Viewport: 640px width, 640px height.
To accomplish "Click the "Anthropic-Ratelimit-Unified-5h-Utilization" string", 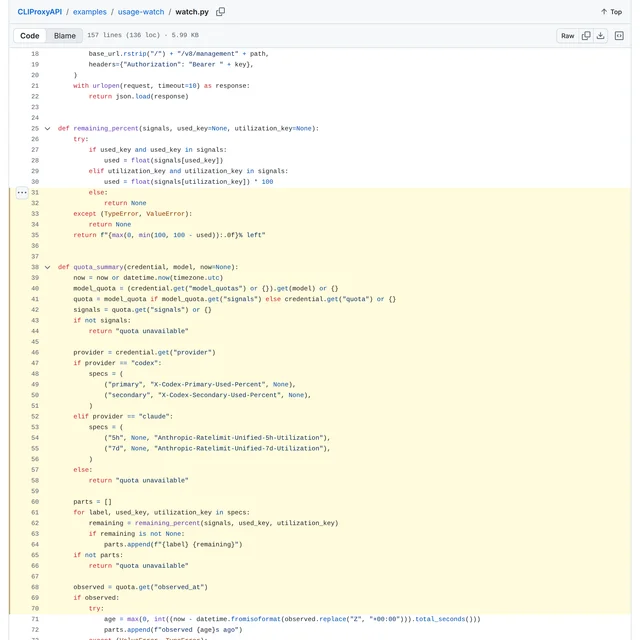I will click(x=240, y=438).
